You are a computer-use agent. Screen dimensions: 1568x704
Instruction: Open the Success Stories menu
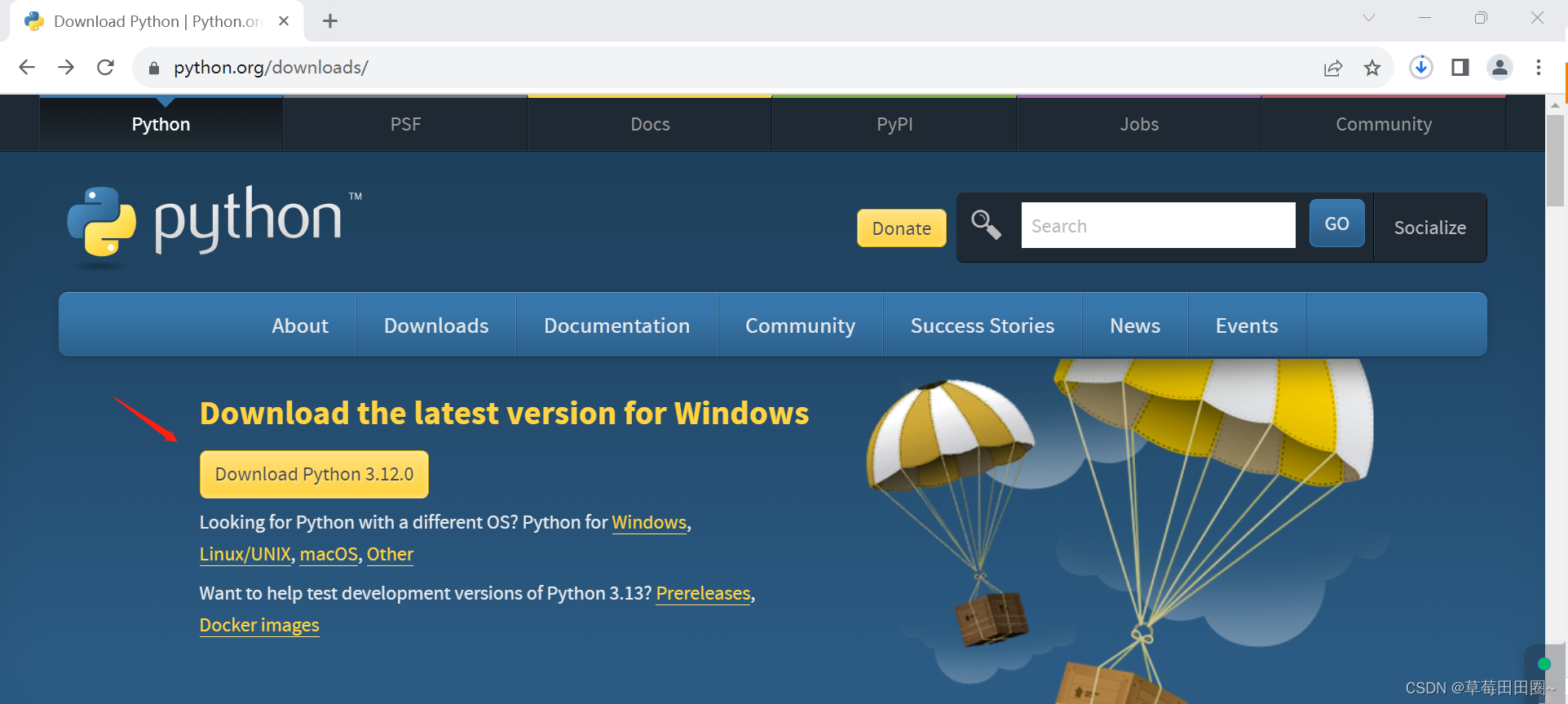tap(983, 325)
